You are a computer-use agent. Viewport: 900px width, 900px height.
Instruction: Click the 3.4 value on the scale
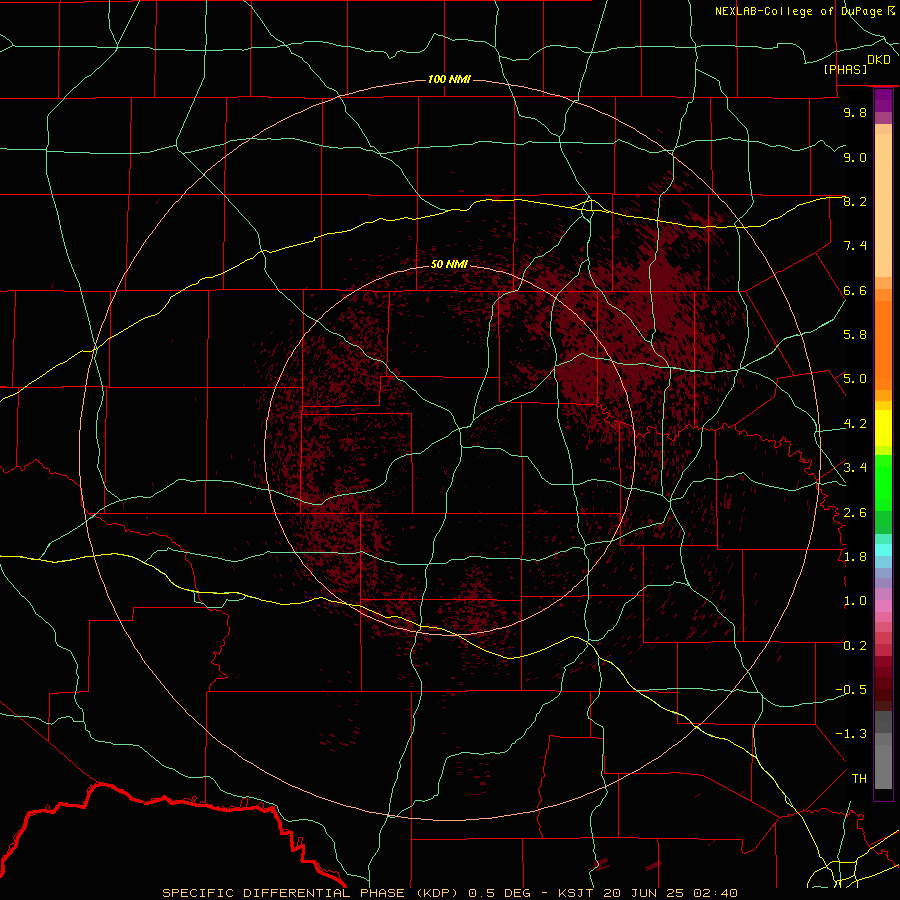click(855, 468)
